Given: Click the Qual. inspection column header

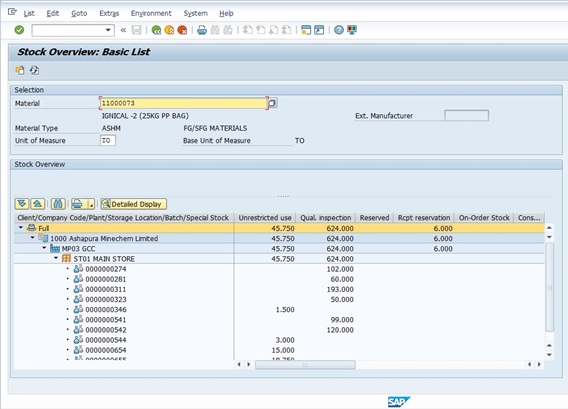Looking at the screenshot, I should (x=326, y=218).
